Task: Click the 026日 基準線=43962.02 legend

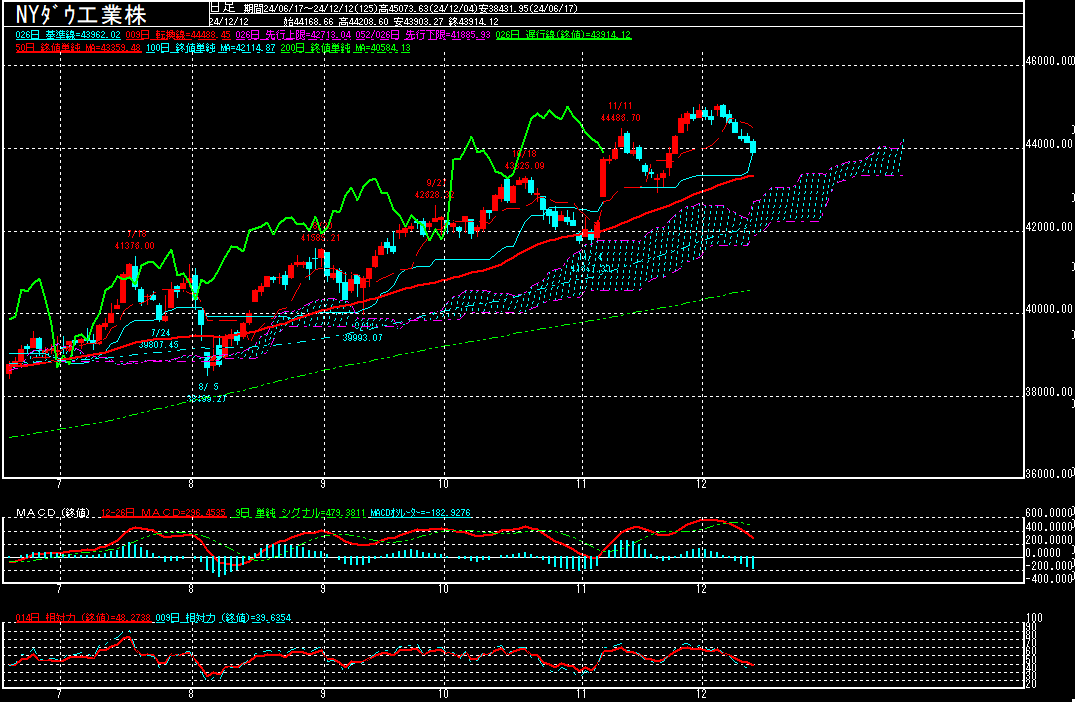Action: 68,35
